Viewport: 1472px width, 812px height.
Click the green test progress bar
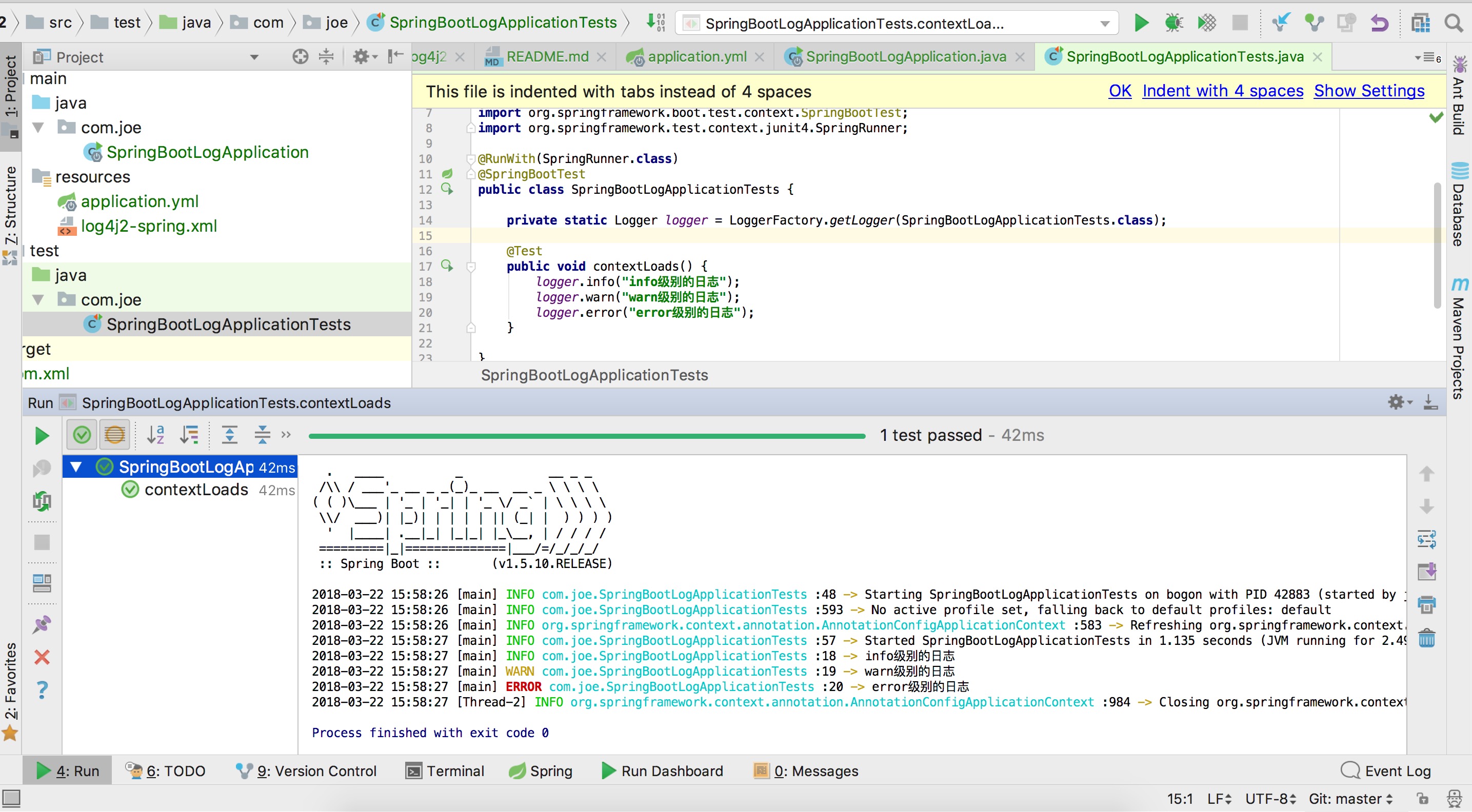click(x=587, y=436)
